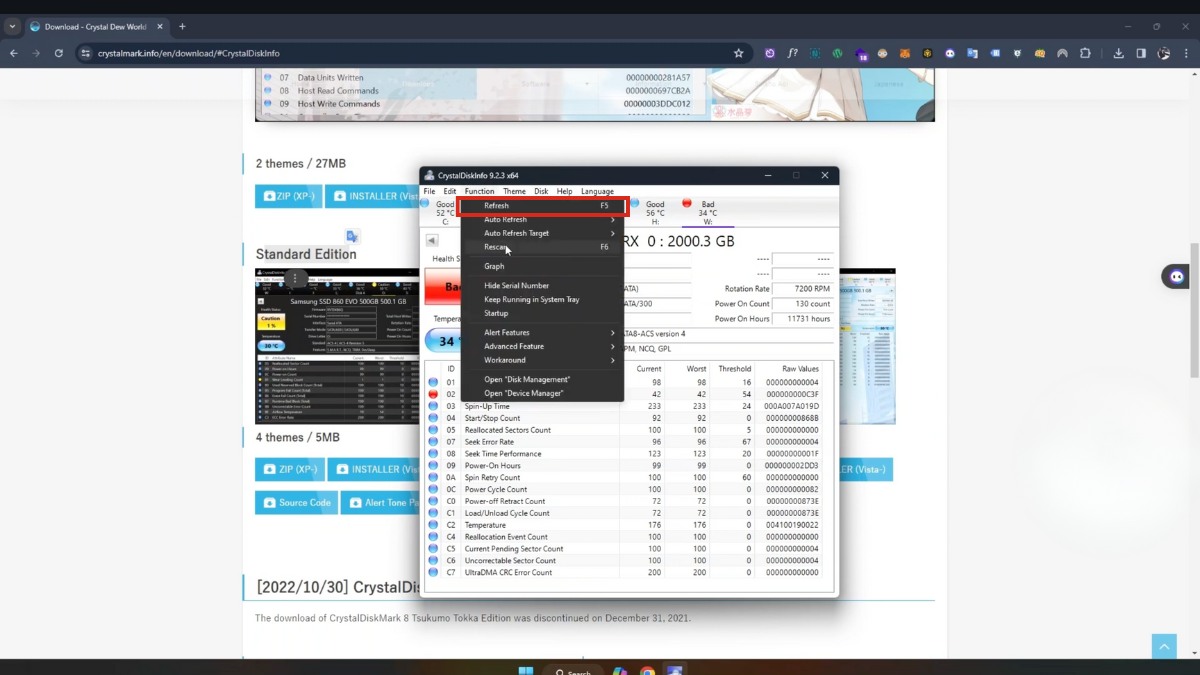Open the Edit menu in CrystalDiskInfo

coord(450,191)
